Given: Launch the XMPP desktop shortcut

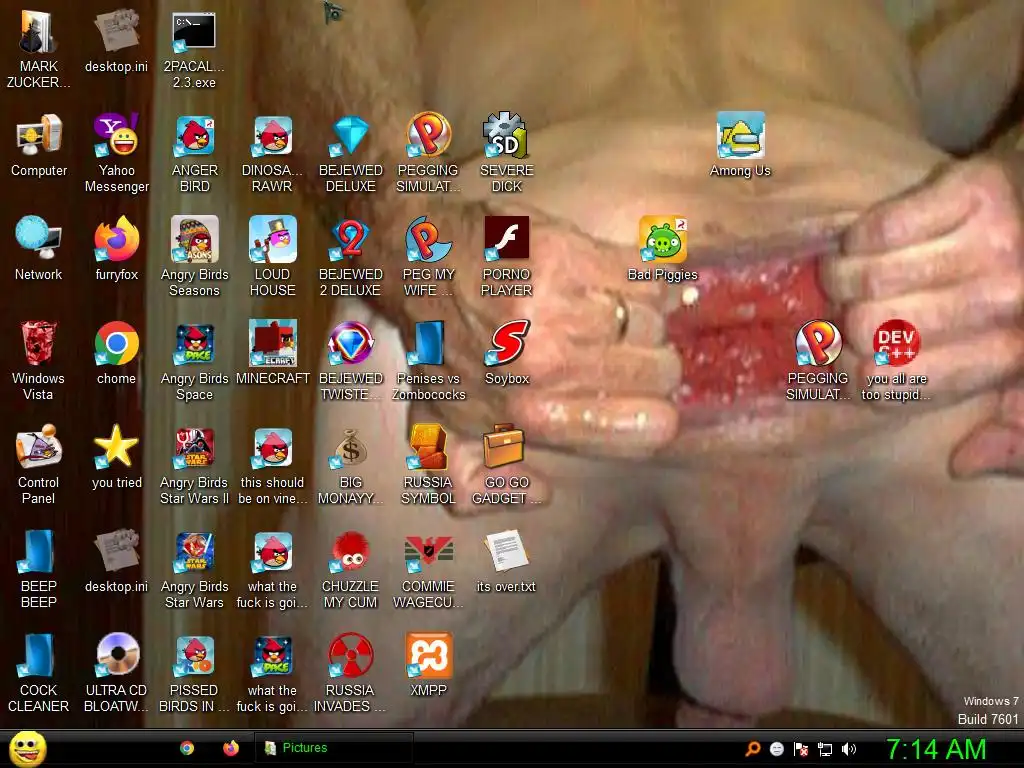Looking at the screenshot, I should coord(428,665).
